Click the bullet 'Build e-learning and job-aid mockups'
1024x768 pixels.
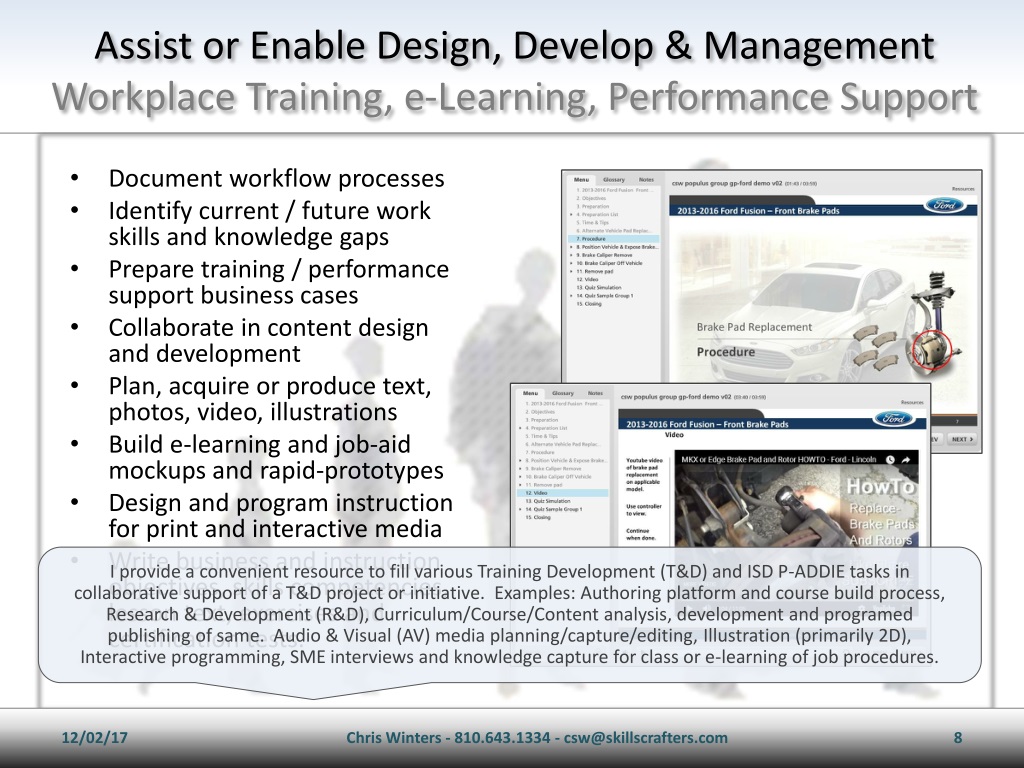(276, 457)
